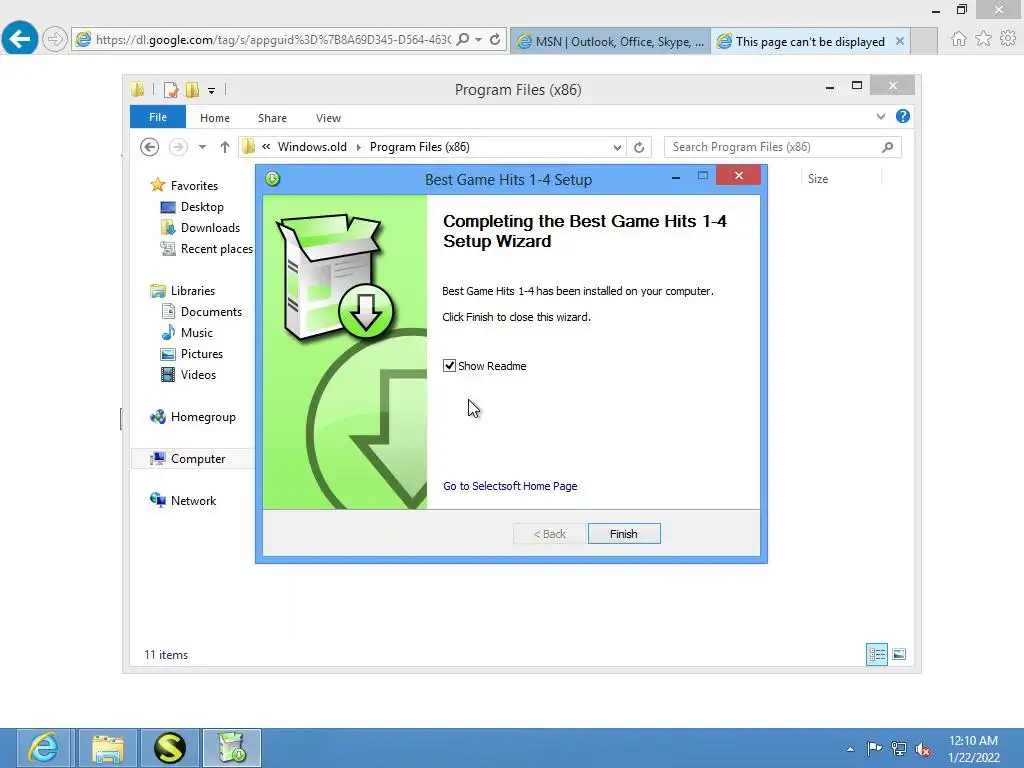Select Downloads in the navigation pane
Image resolution: width=1024 pixels, height=768 pixels.
point(210,227)
